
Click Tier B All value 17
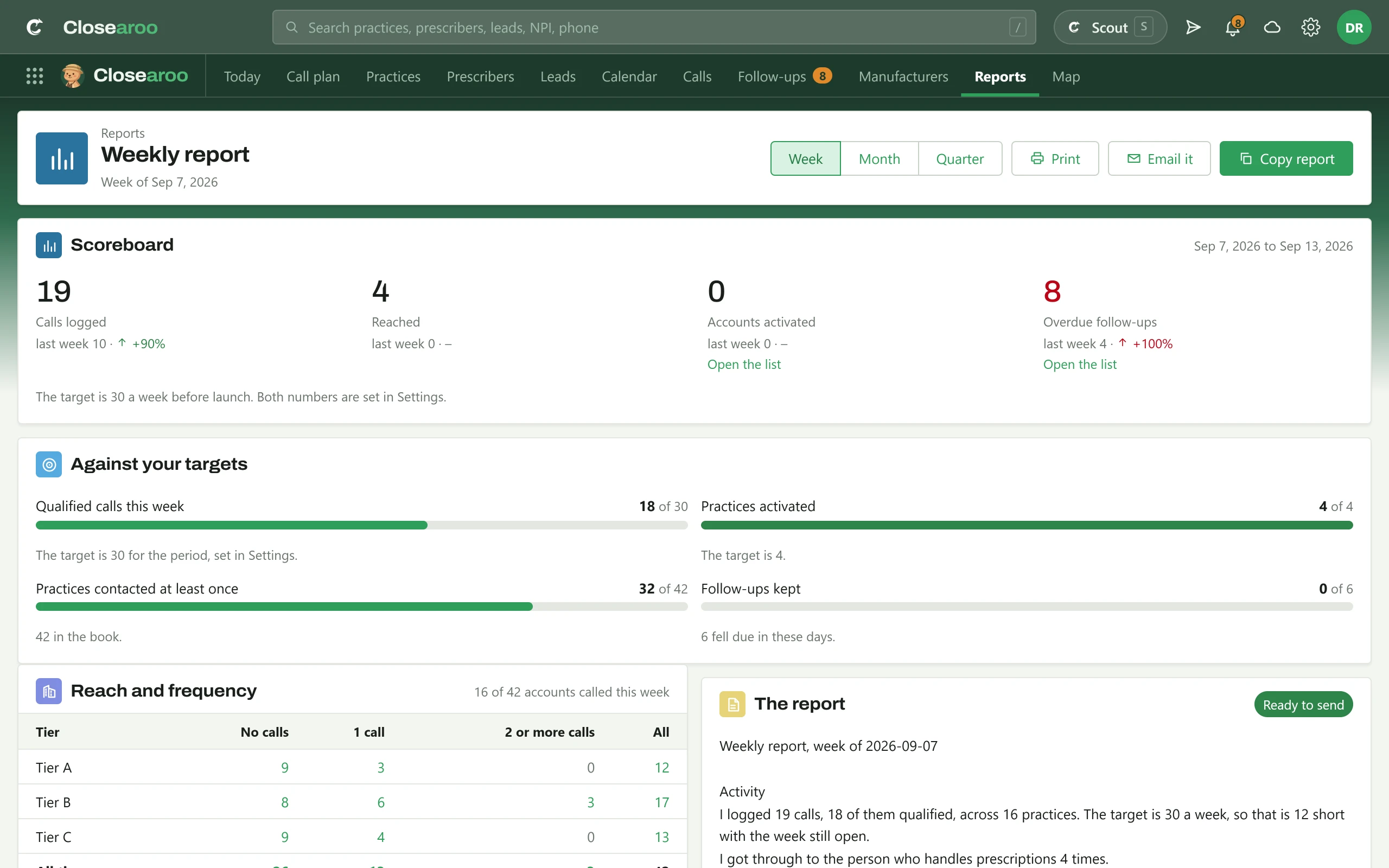662,802
